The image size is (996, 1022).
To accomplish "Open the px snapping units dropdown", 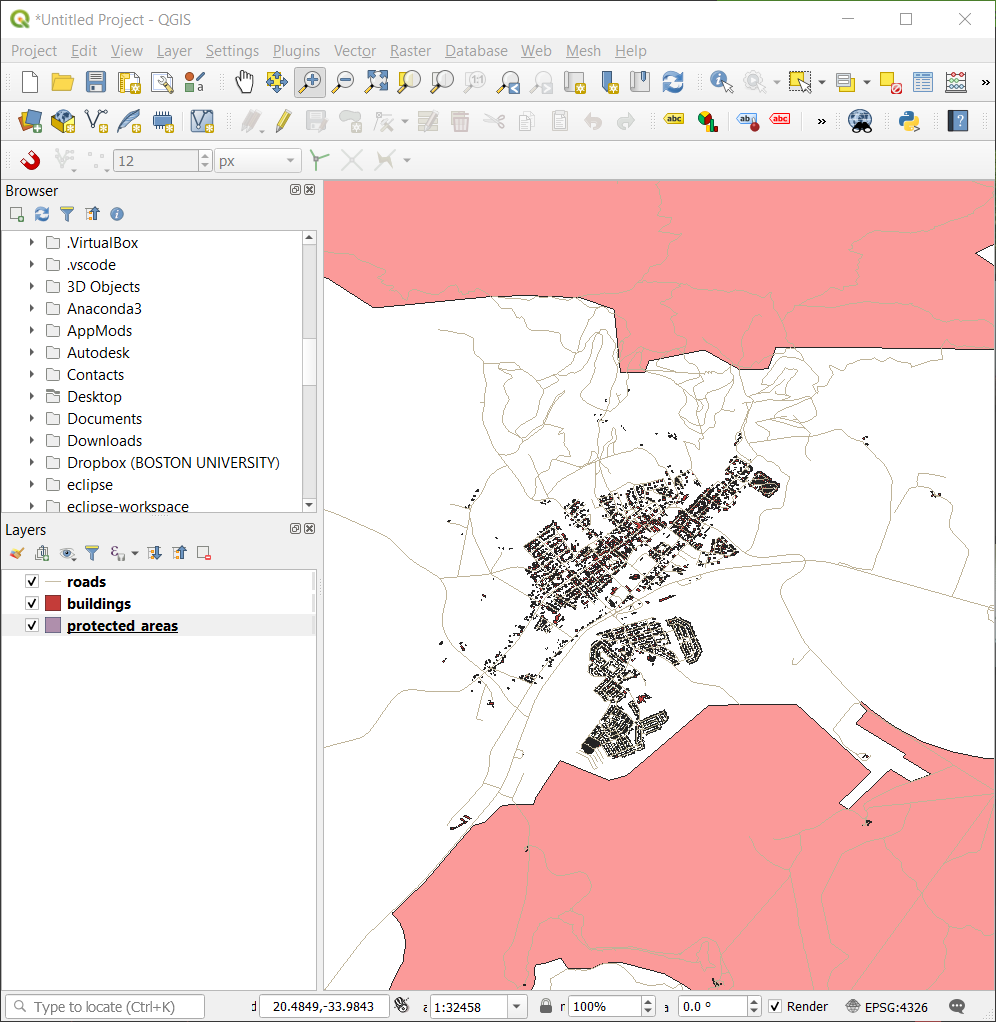I will tap(291, 161).
